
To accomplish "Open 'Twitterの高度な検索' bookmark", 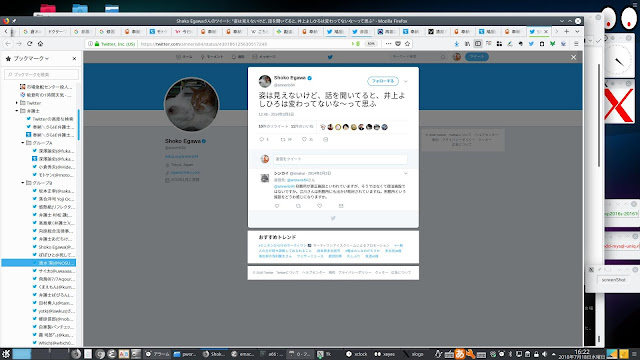I will (50, 119).
